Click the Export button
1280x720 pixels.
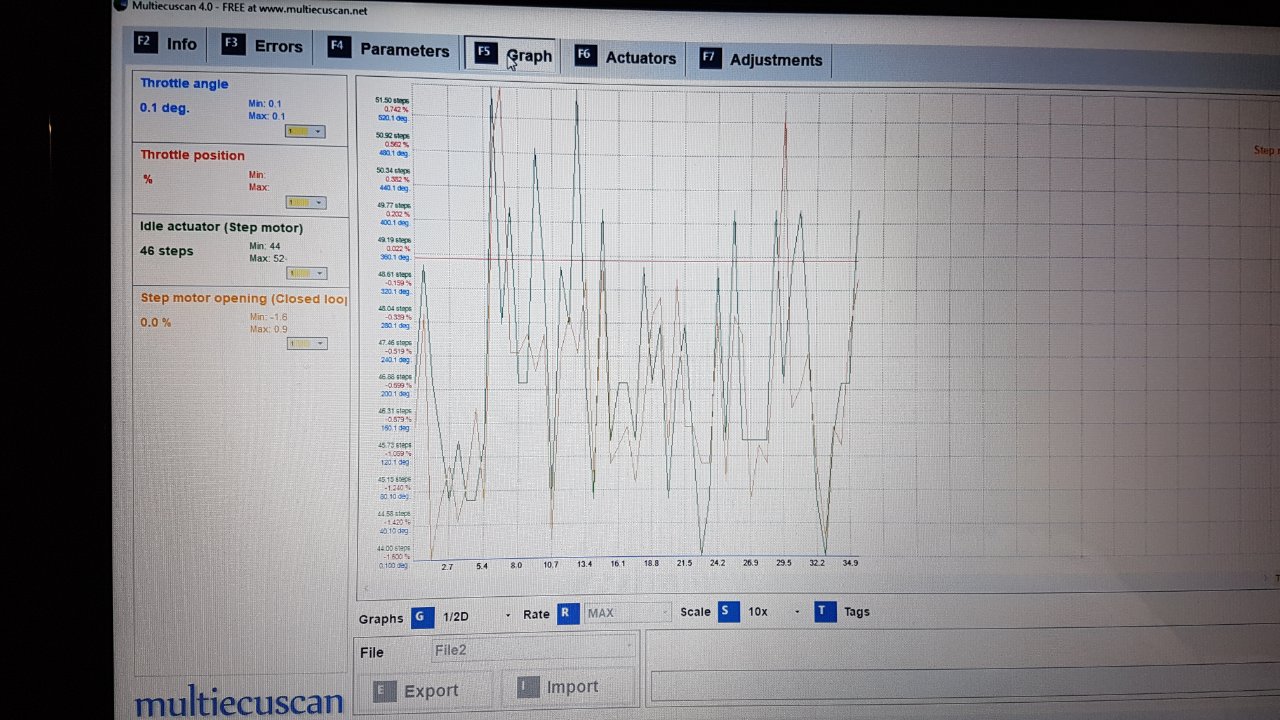(x=416, y=691)
